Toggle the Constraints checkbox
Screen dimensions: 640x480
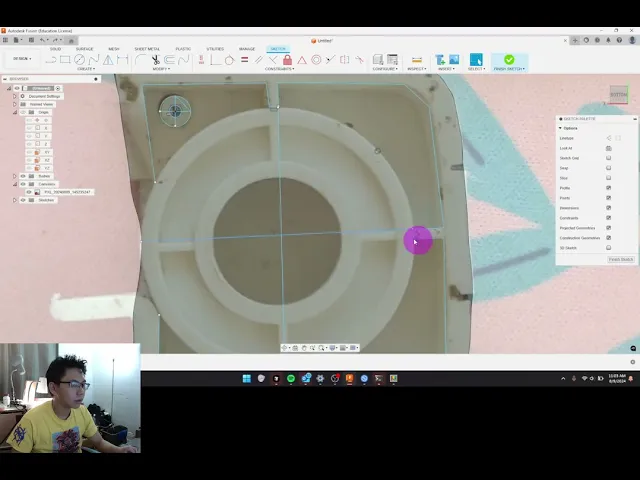point(609,218)
